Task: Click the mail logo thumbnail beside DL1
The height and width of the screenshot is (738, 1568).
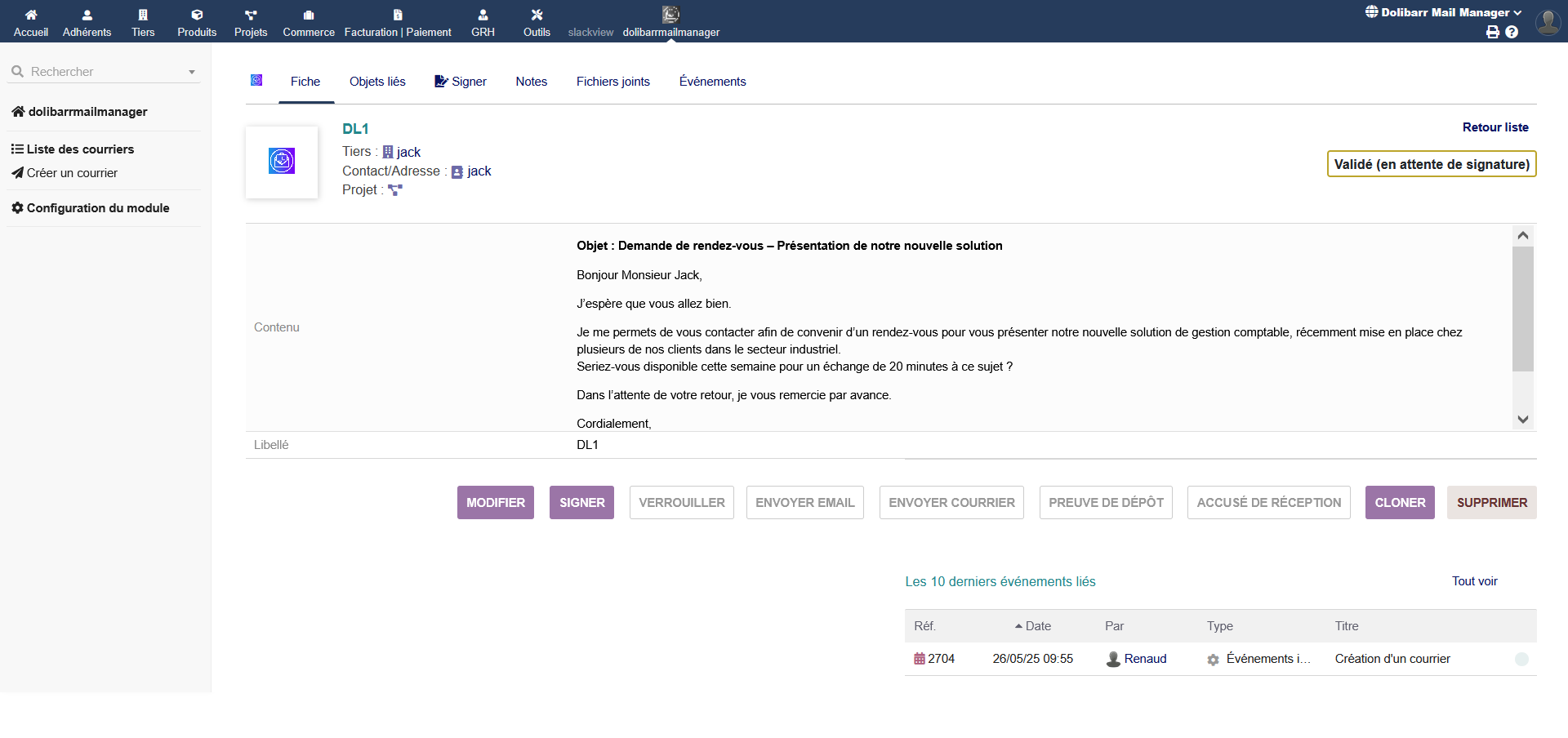Action: [282, 162]
